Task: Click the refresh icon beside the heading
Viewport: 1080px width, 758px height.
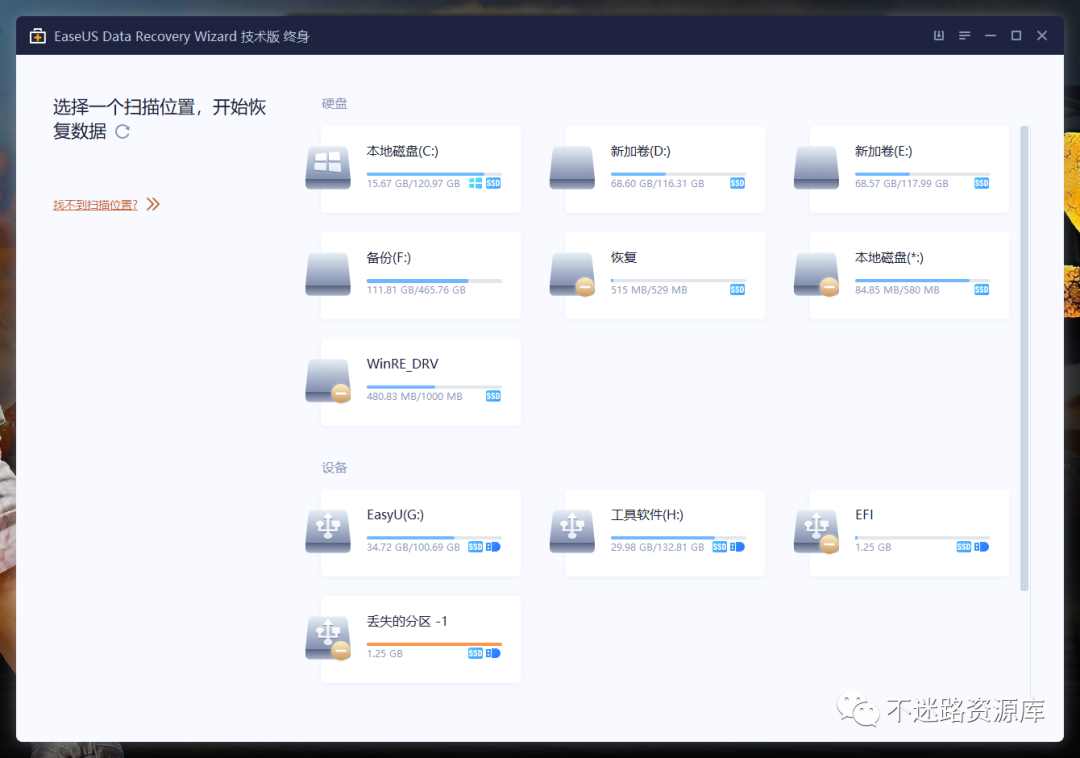Action: (x=123, y=131)
